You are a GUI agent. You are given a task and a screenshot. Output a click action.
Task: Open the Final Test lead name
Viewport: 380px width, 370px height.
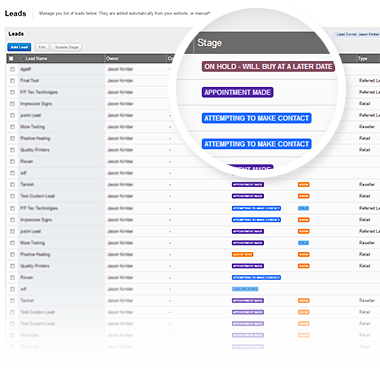coord(29,81)
